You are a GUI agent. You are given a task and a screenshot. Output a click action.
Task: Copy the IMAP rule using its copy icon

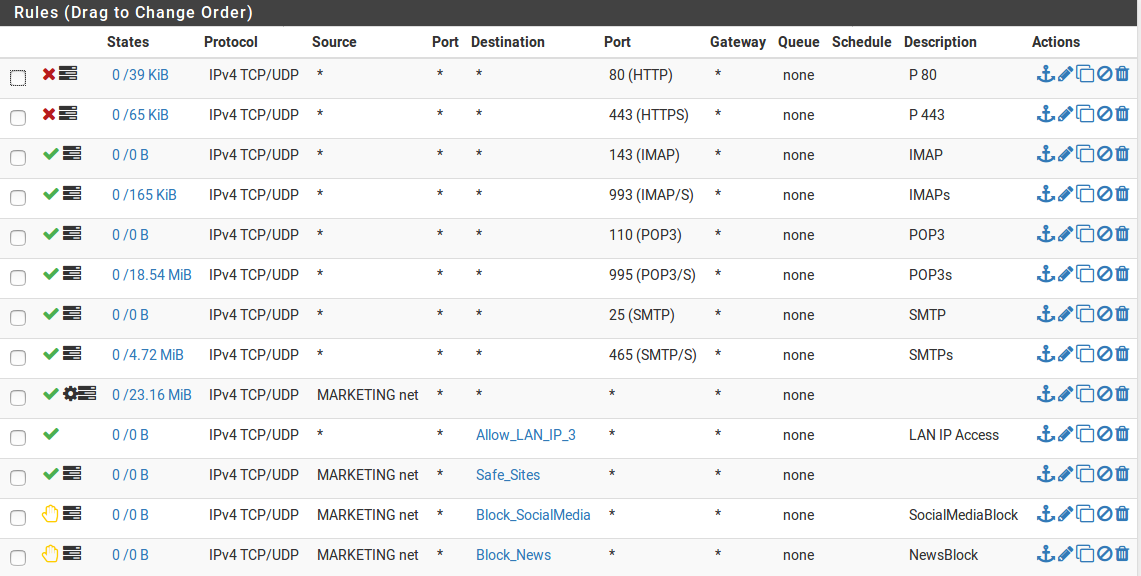pyautogui.click(x=1085, y=154)
